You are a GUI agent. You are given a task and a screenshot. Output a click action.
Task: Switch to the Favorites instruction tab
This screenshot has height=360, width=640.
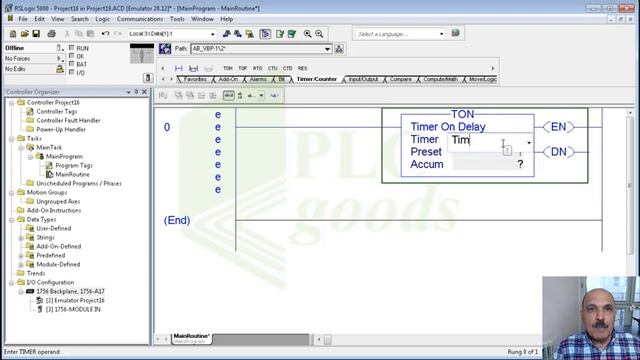point(195,79)
